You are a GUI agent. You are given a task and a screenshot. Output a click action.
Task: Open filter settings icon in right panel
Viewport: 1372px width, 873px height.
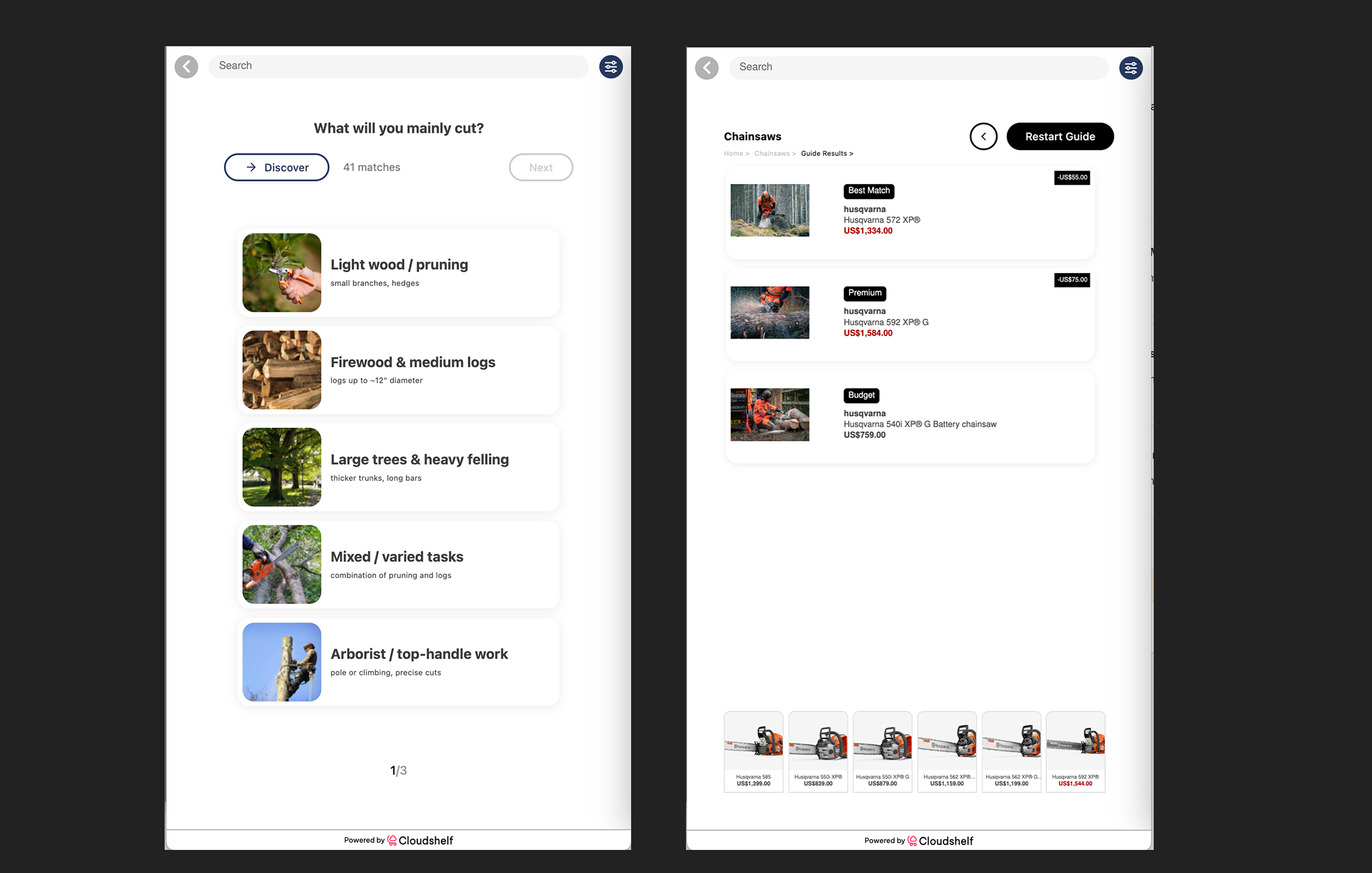point(1131,68)
